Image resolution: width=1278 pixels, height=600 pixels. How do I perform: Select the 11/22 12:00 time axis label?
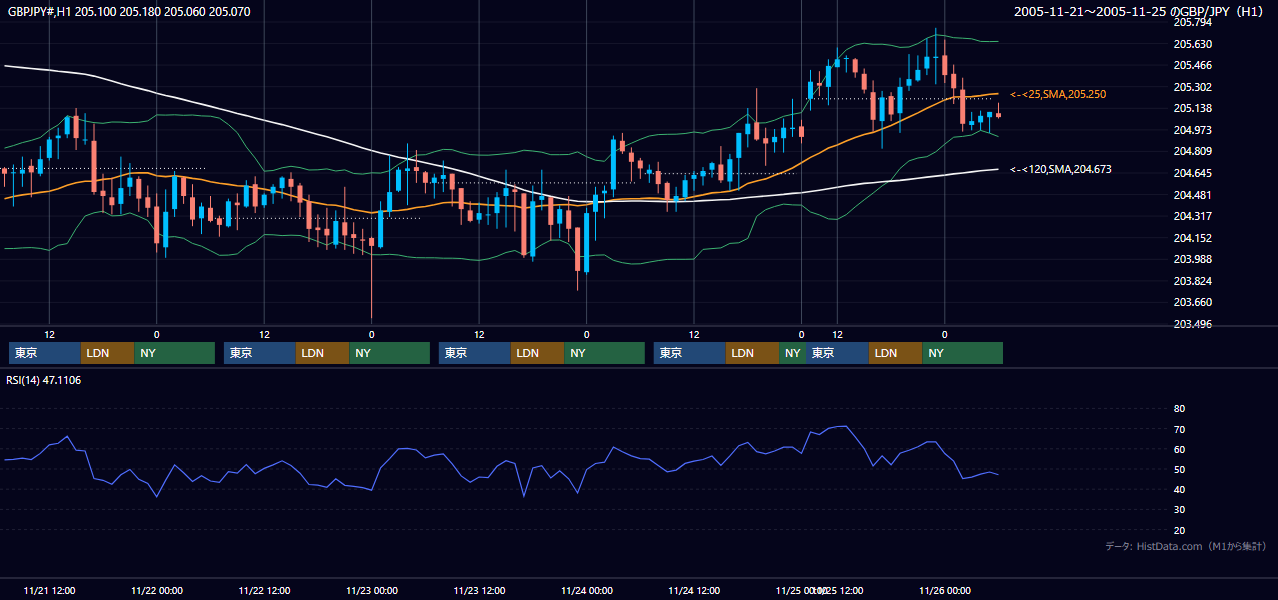[x=264, y=591]
